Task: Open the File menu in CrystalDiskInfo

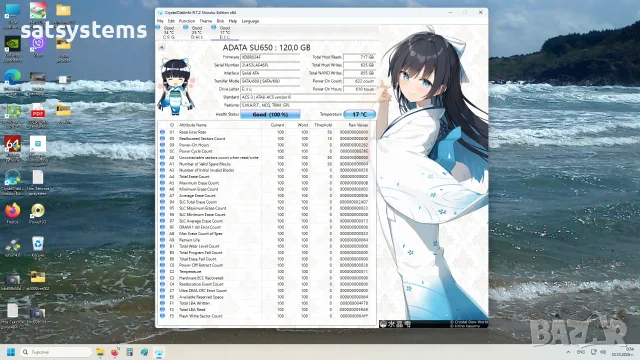Action: click(x=160, y=21)
